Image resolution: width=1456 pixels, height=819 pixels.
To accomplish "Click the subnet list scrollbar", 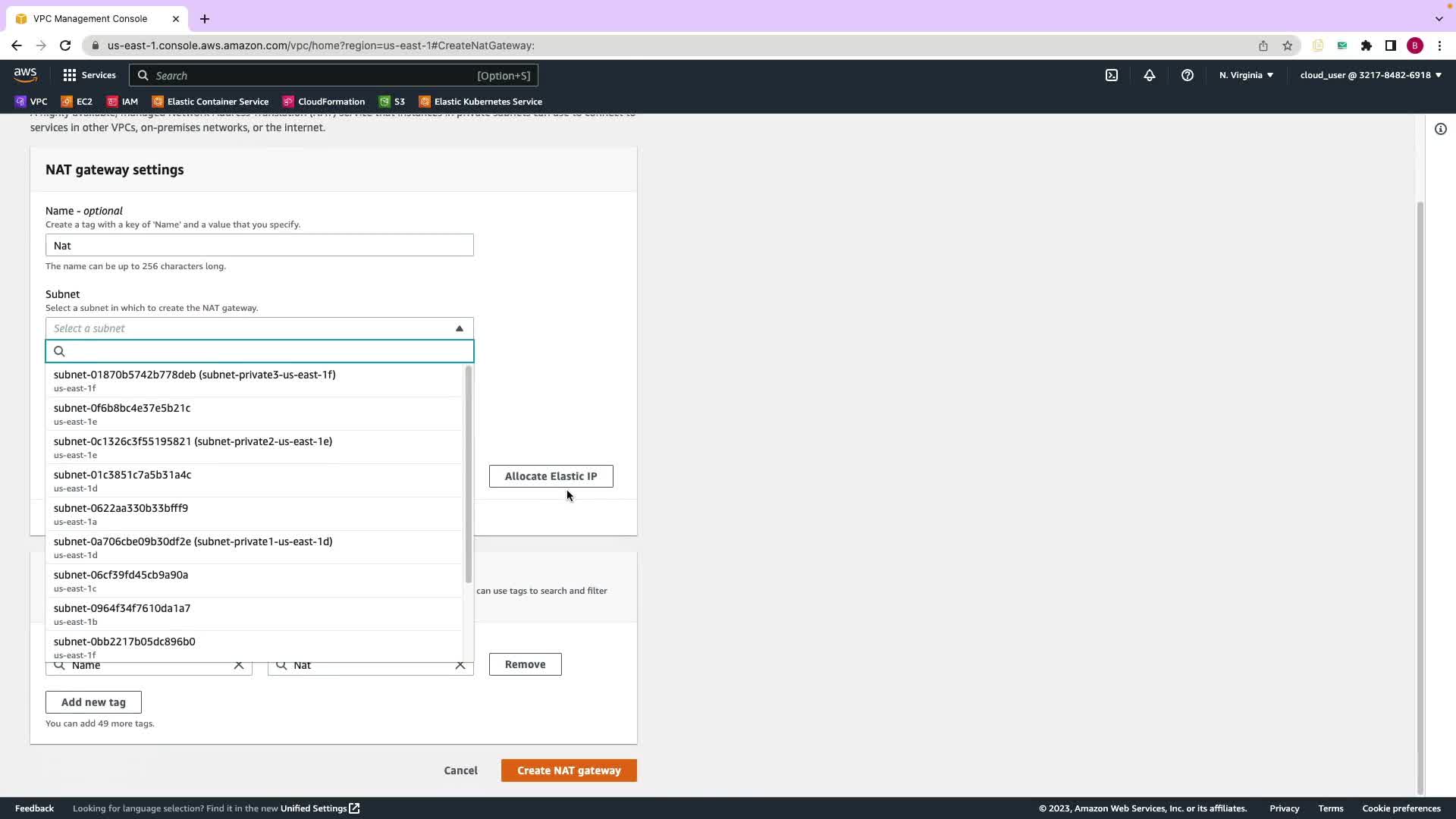I will [x=468, y=474].
